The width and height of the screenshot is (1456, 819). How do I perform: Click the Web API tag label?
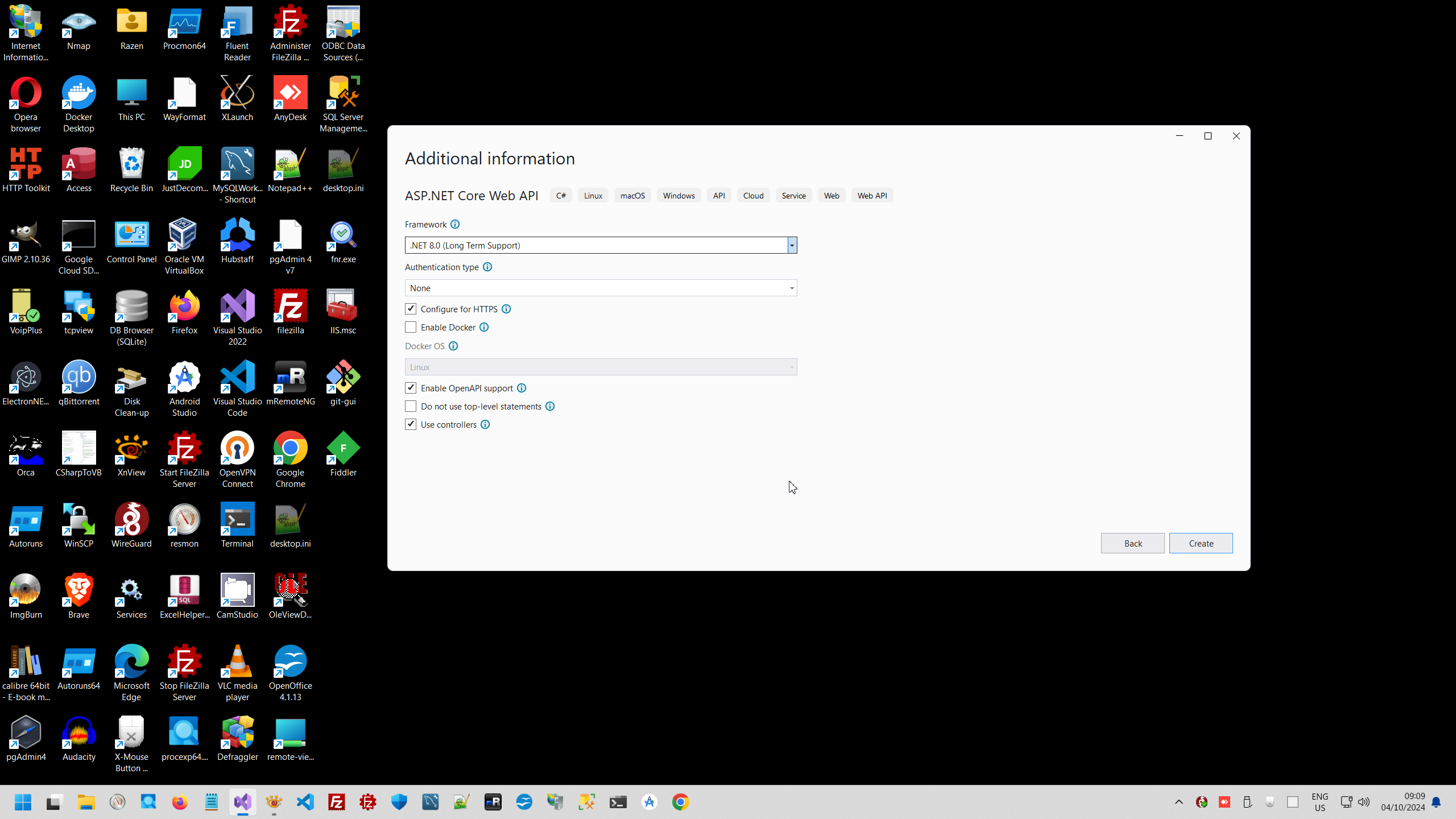[x=872, y=196]
